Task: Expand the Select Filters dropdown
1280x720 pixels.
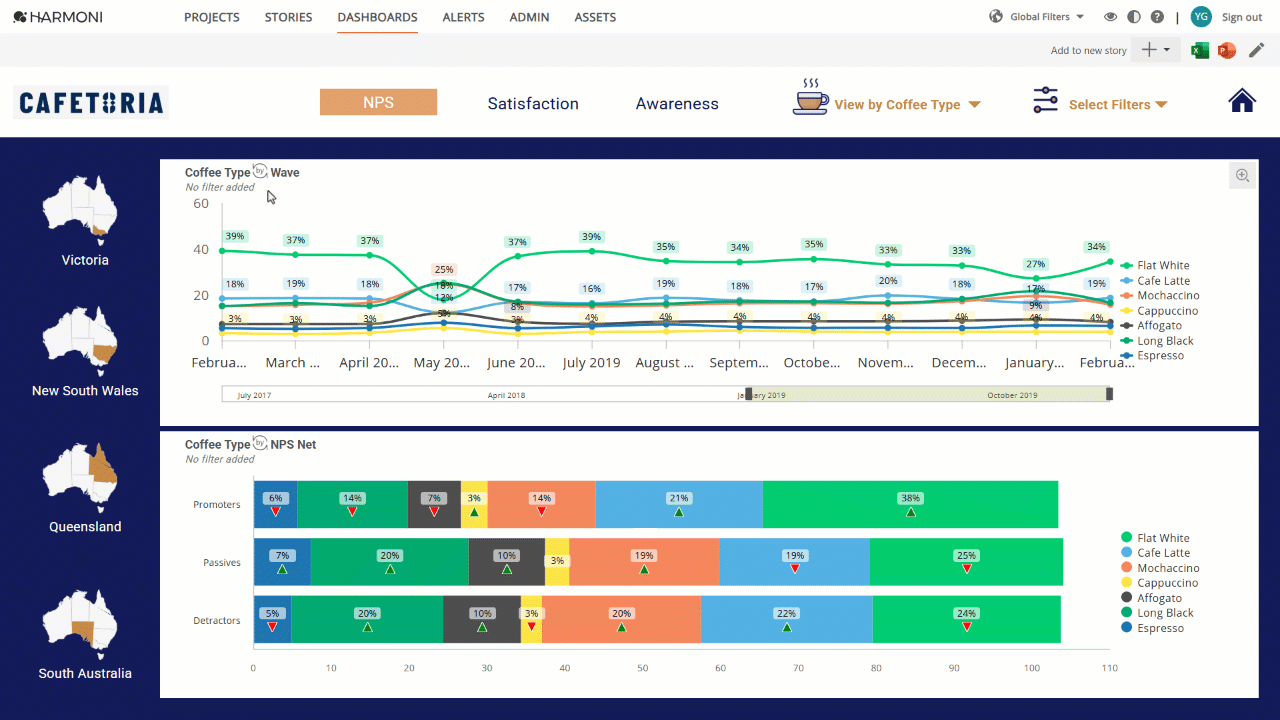Action: tap(1118, 104)
